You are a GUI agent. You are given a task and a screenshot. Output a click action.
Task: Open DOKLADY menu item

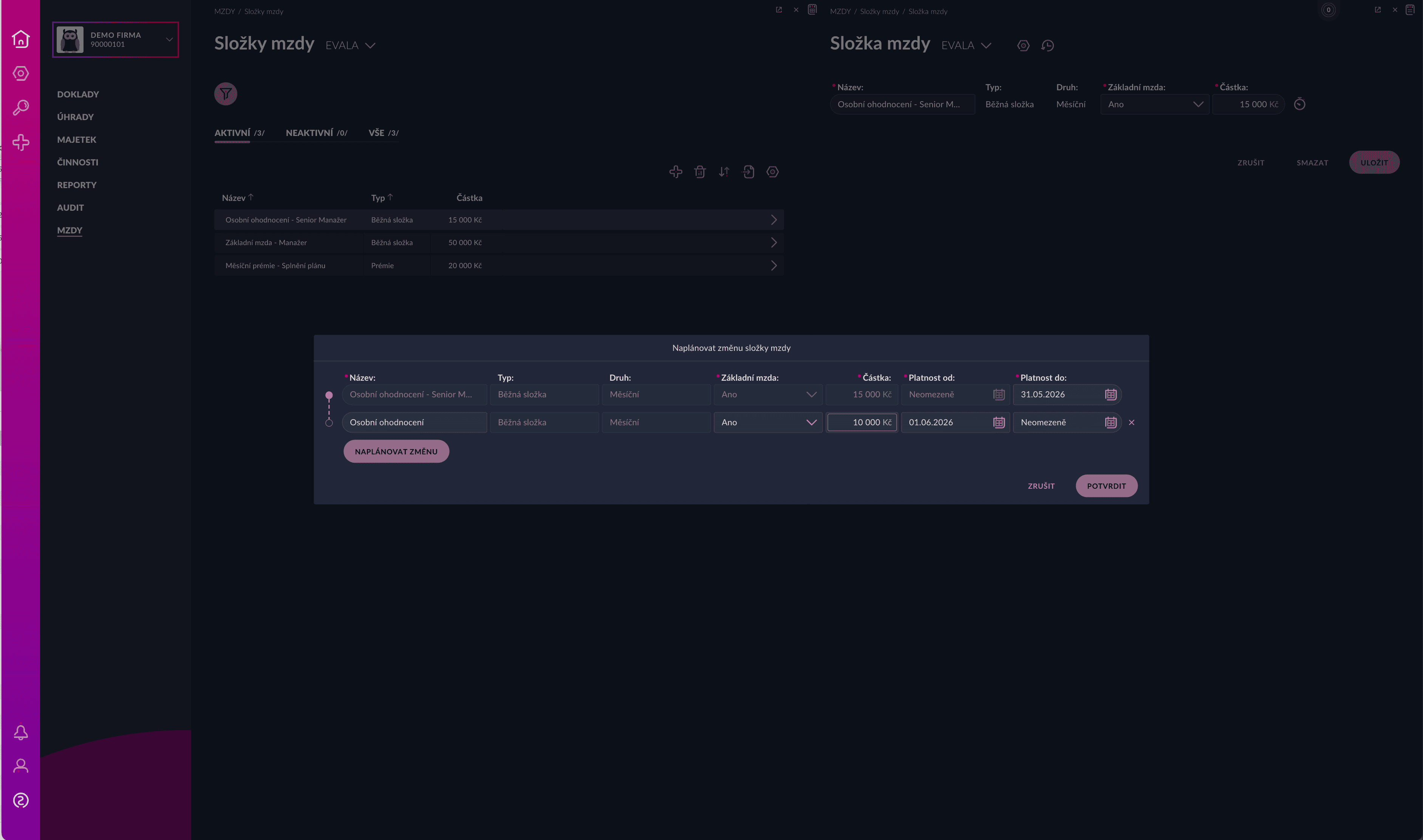click(x=78, y=94)
